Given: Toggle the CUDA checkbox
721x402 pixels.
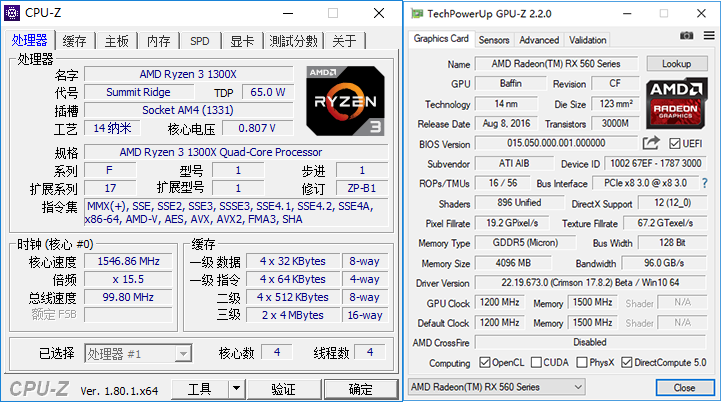Looking at the screenshot, I should pyautogui.click(x=536, y=362).
